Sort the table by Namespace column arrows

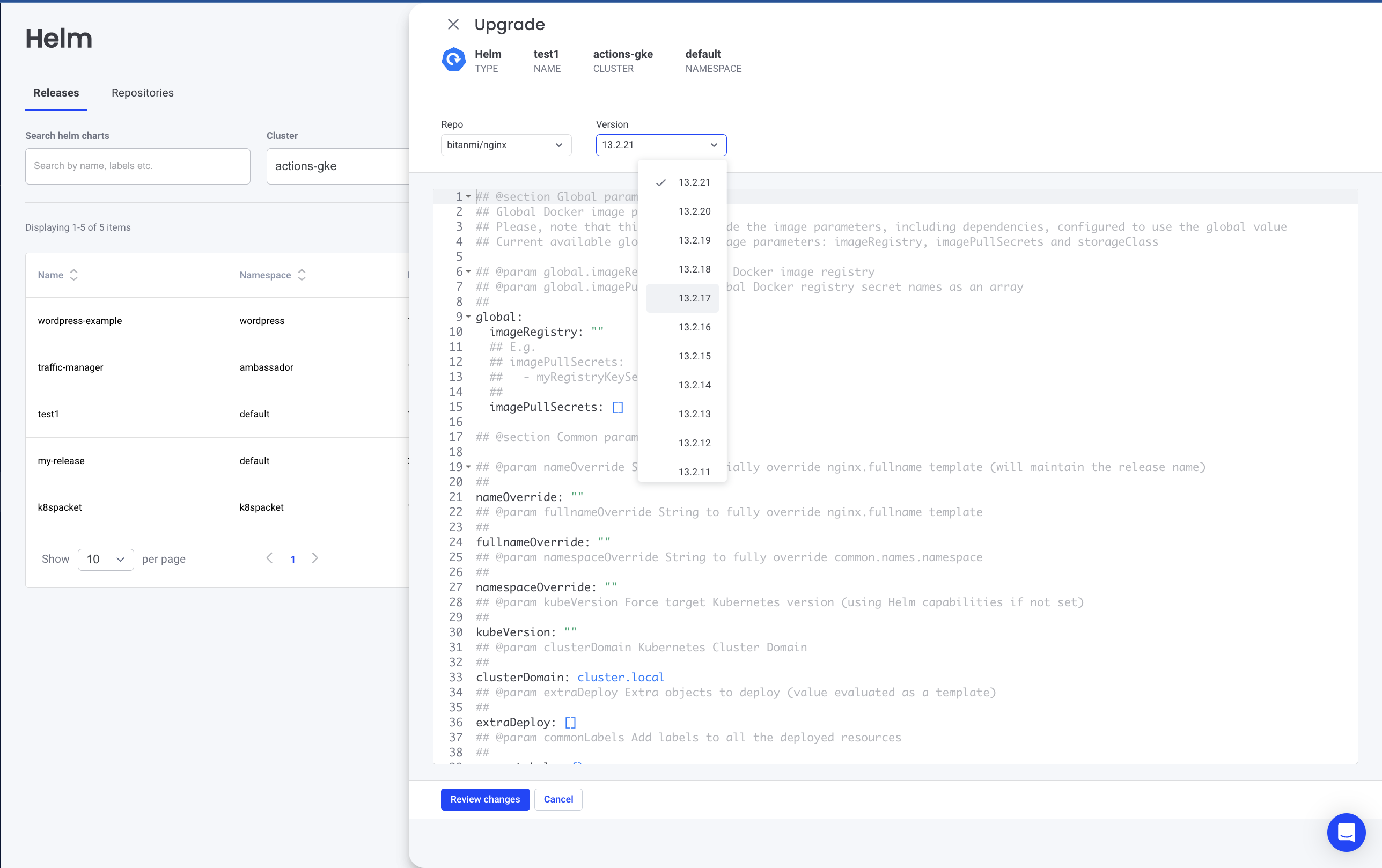[x=302, y=275]
